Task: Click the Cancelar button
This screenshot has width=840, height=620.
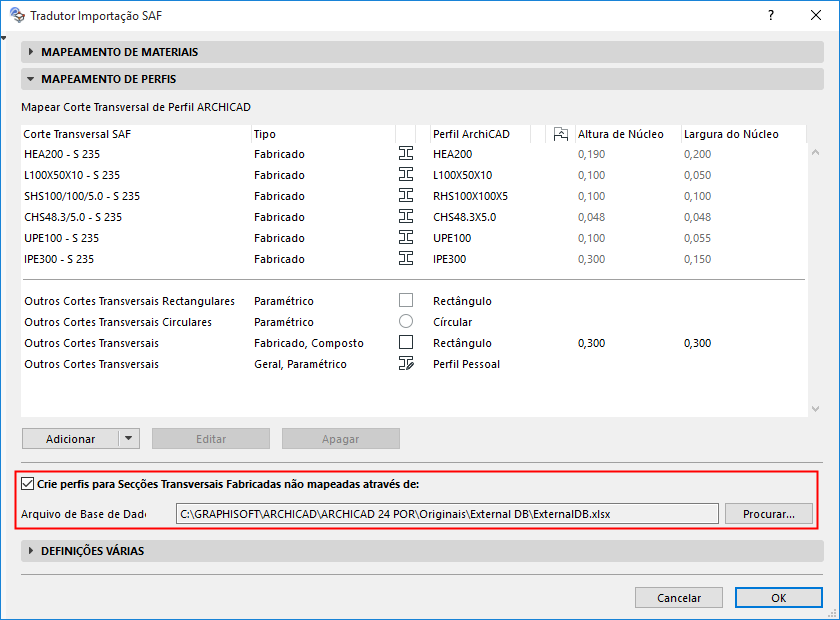Action: 679,597
